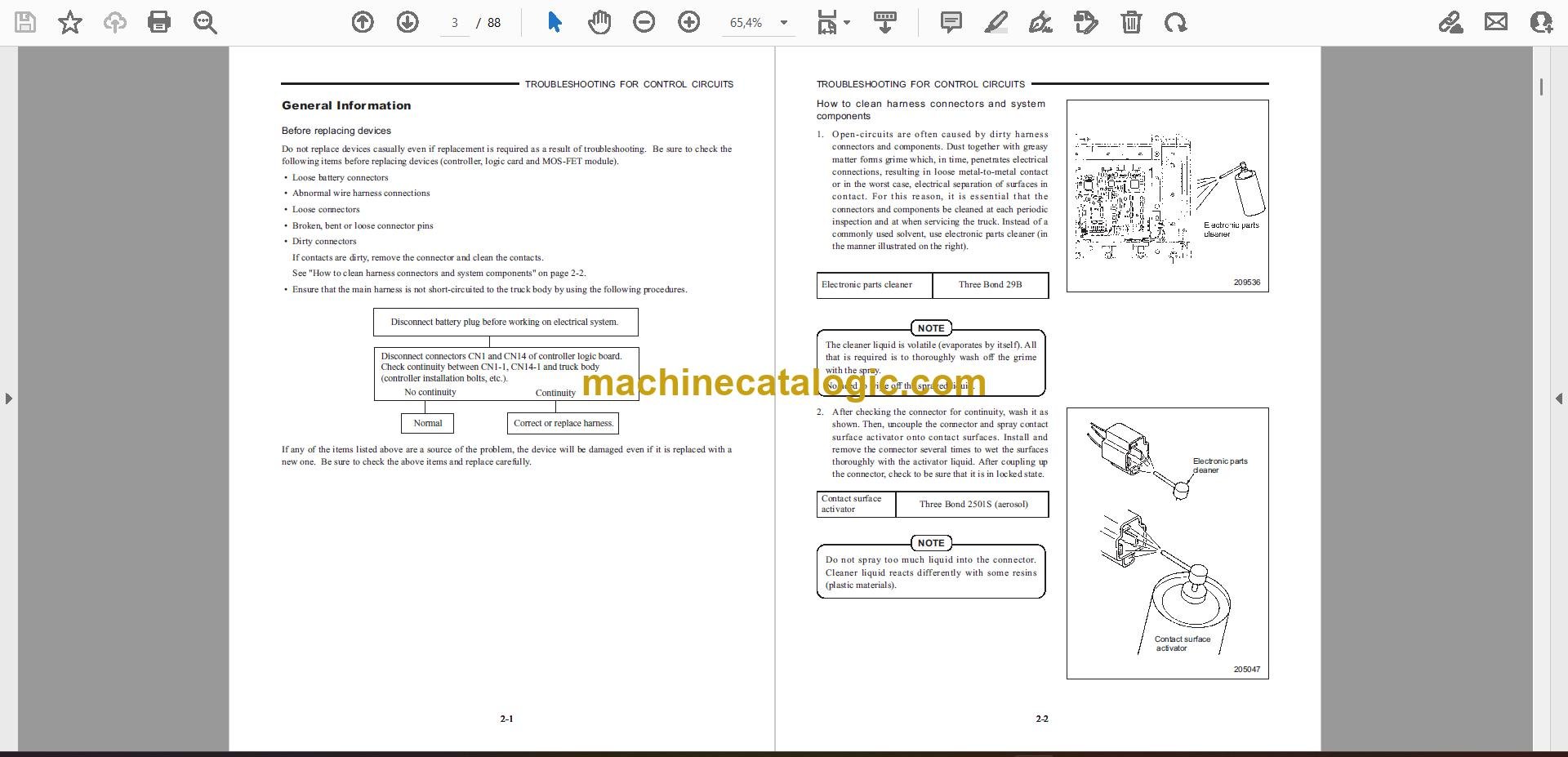Zoom out with the minus button
Viewport: 1568px width, 757px height.
tap(644, 22)
